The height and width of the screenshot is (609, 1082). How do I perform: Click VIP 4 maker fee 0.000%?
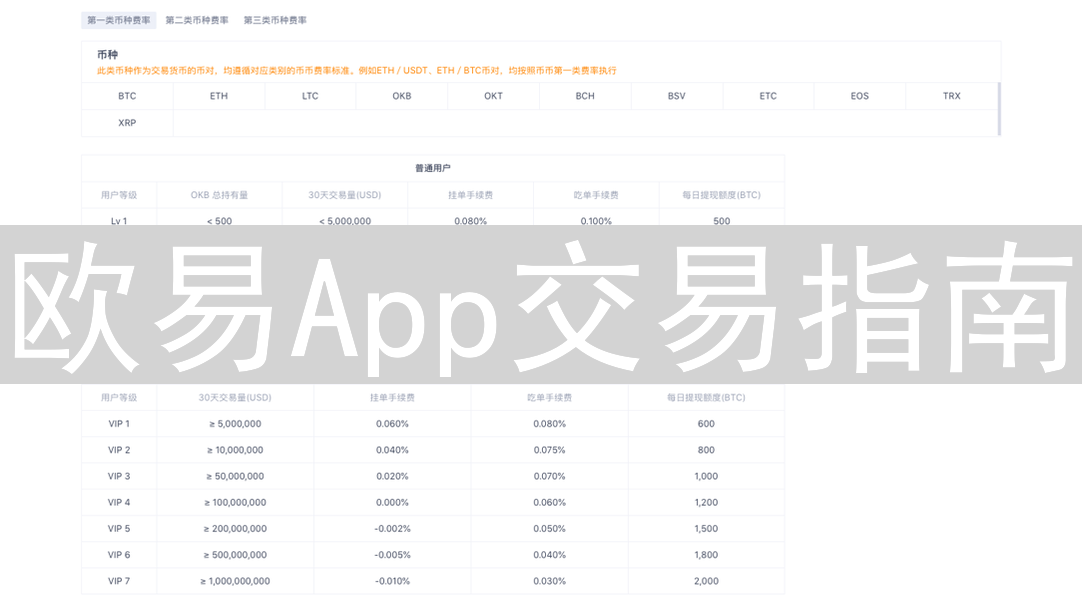[x=393, y=503]
